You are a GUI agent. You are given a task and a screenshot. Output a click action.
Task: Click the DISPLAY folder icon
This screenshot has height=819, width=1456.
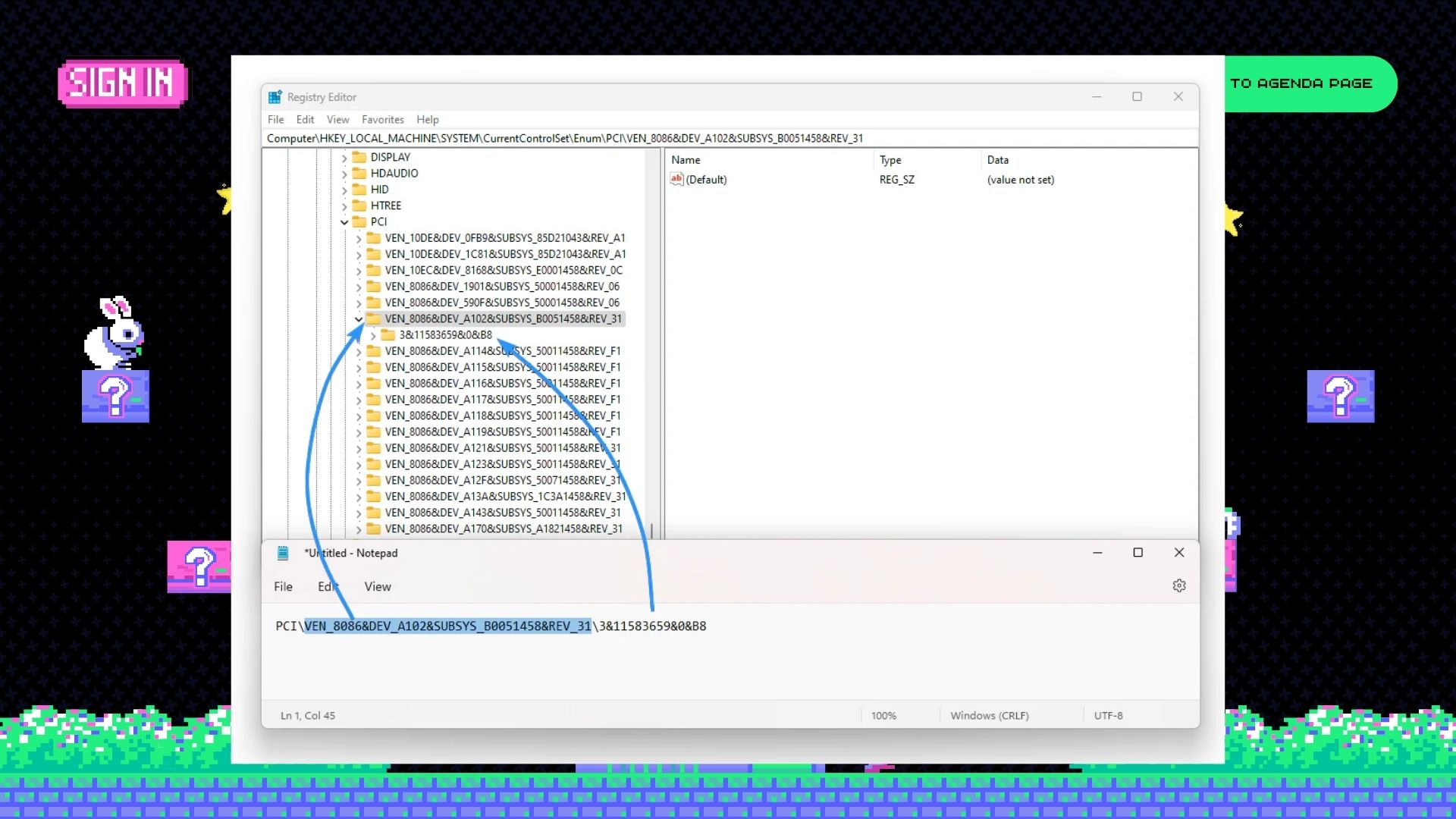point(359,157)
